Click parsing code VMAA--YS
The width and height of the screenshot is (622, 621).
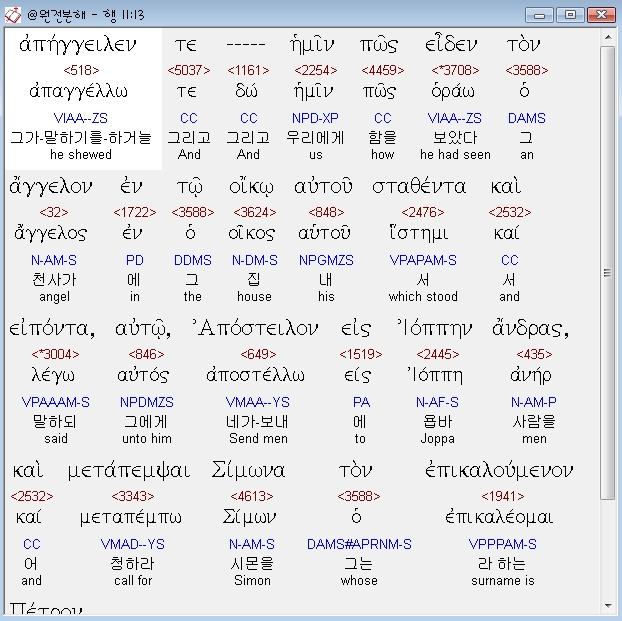click(x=258, y=402)
